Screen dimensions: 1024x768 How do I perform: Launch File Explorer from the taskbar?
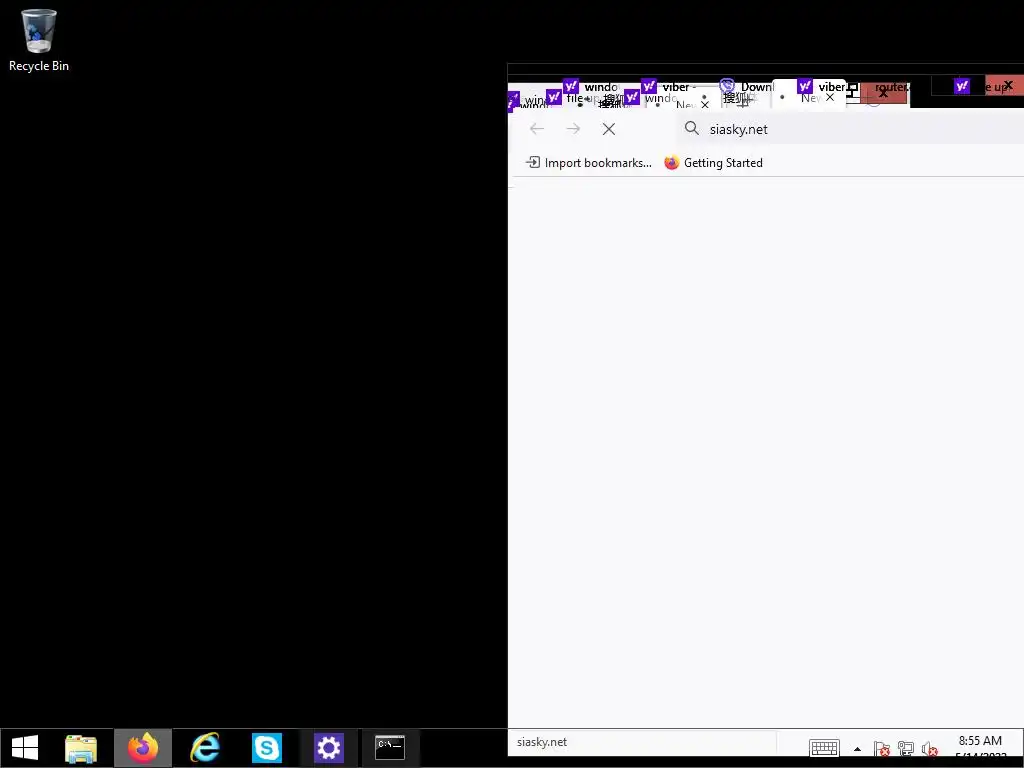pos(81,748)
